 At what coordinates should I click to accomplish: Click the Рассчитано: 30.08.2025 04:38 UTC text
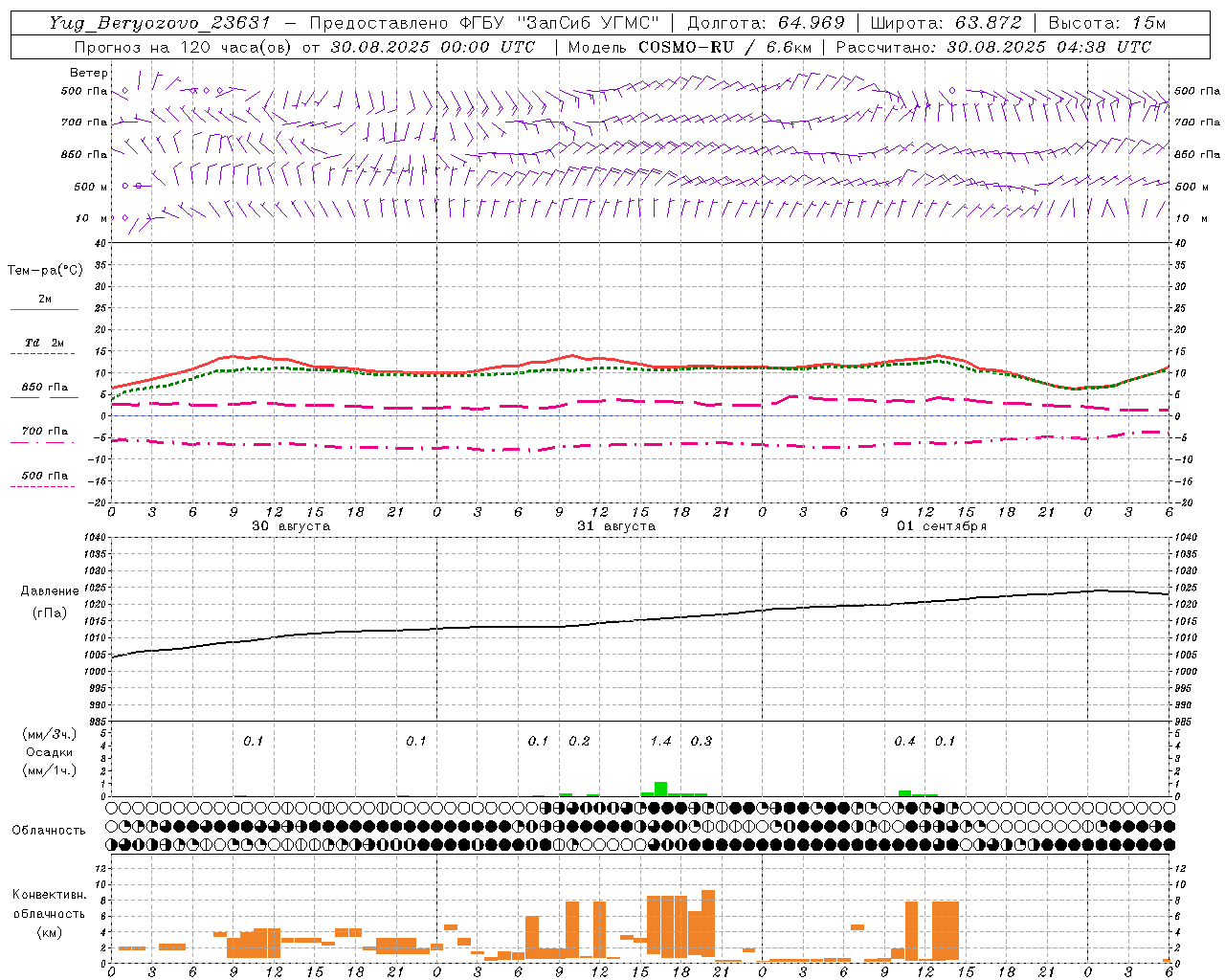(993, 47)
